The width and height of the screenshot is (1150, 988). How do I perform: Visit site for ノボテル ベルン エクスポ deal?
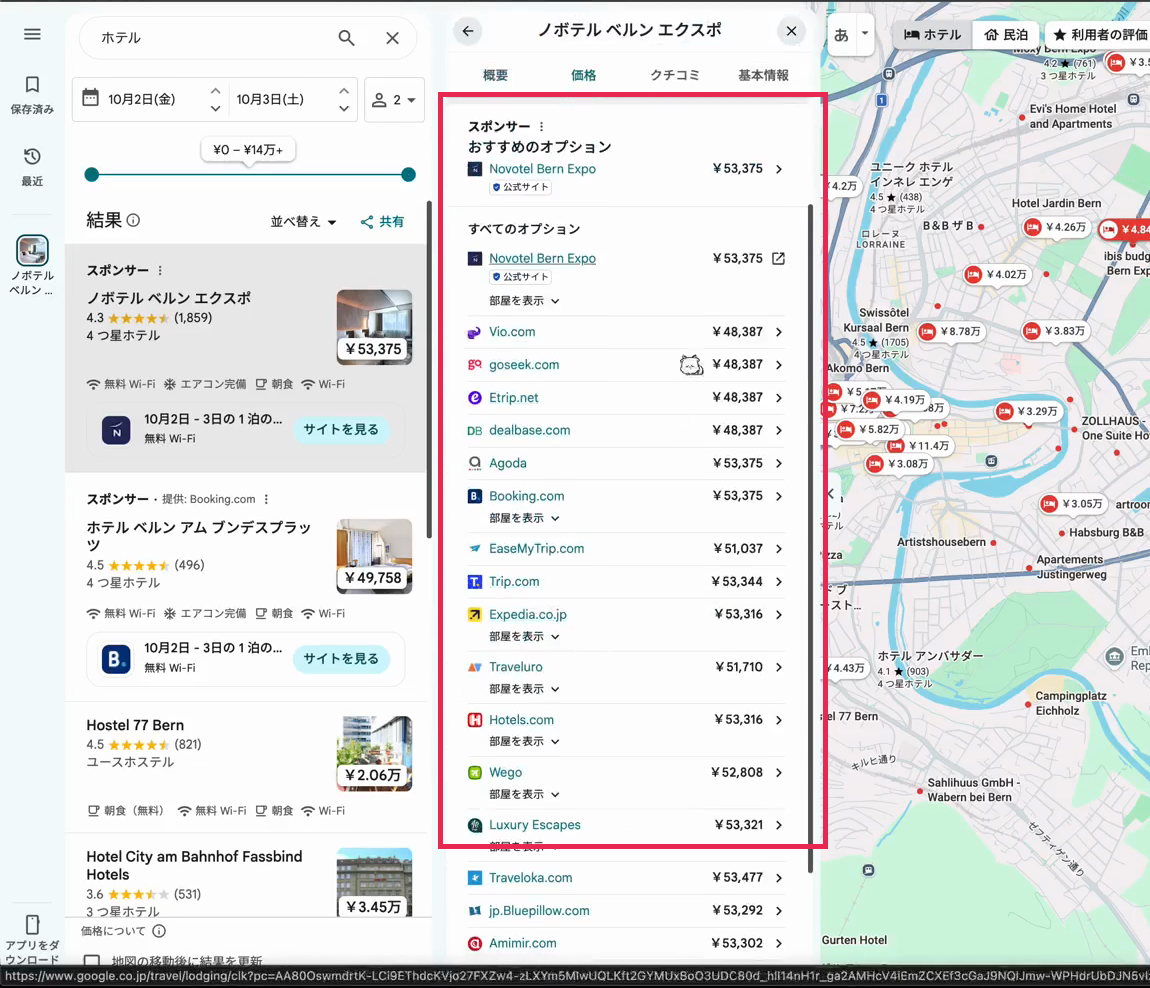pos(341,429)
